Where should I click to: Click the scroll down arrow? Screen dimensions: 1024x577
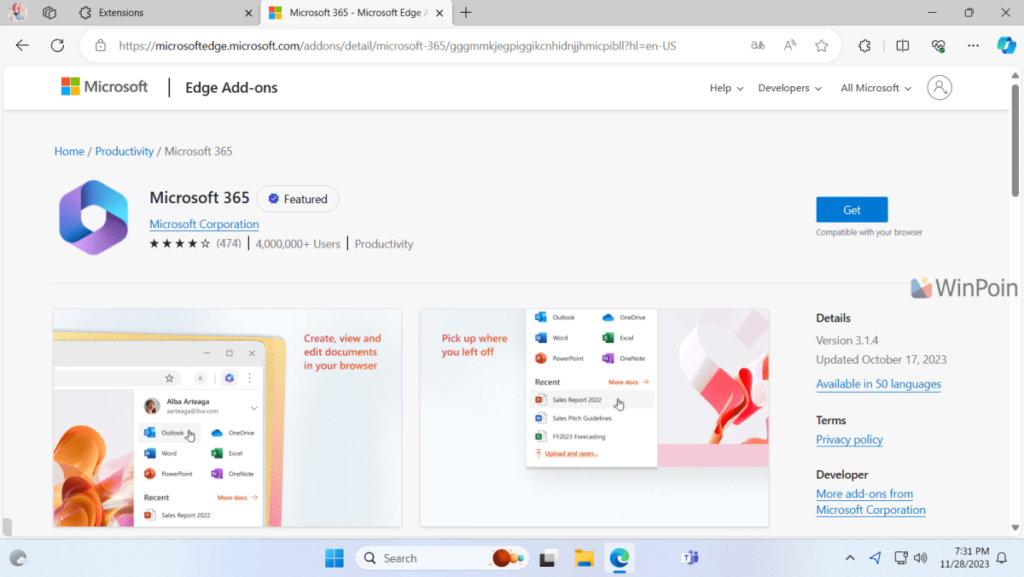pyautogui.click(x=1015, y=527)
